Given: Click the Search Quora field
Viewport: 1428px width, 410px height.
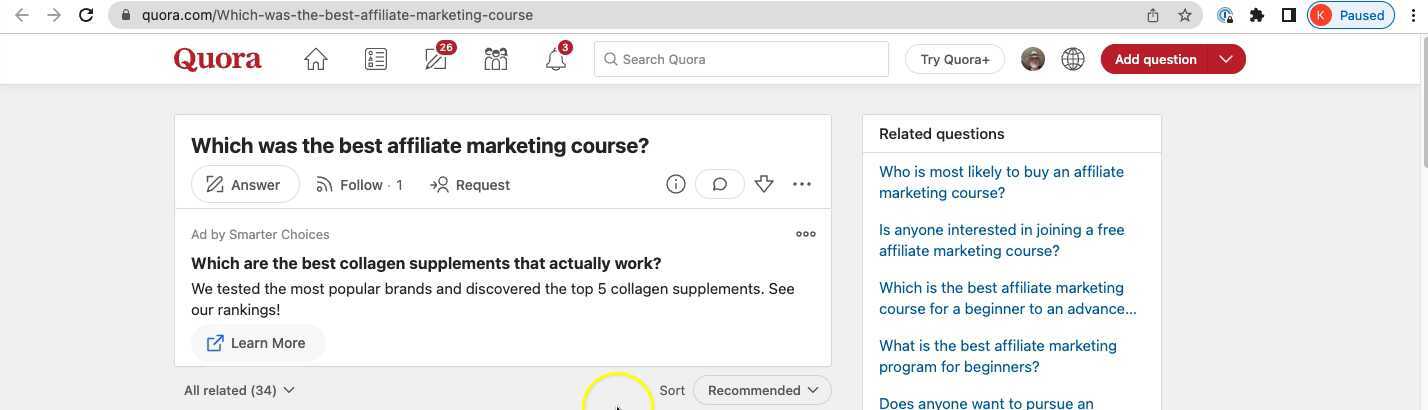Looking at the screenshot, I should [741, 59].
